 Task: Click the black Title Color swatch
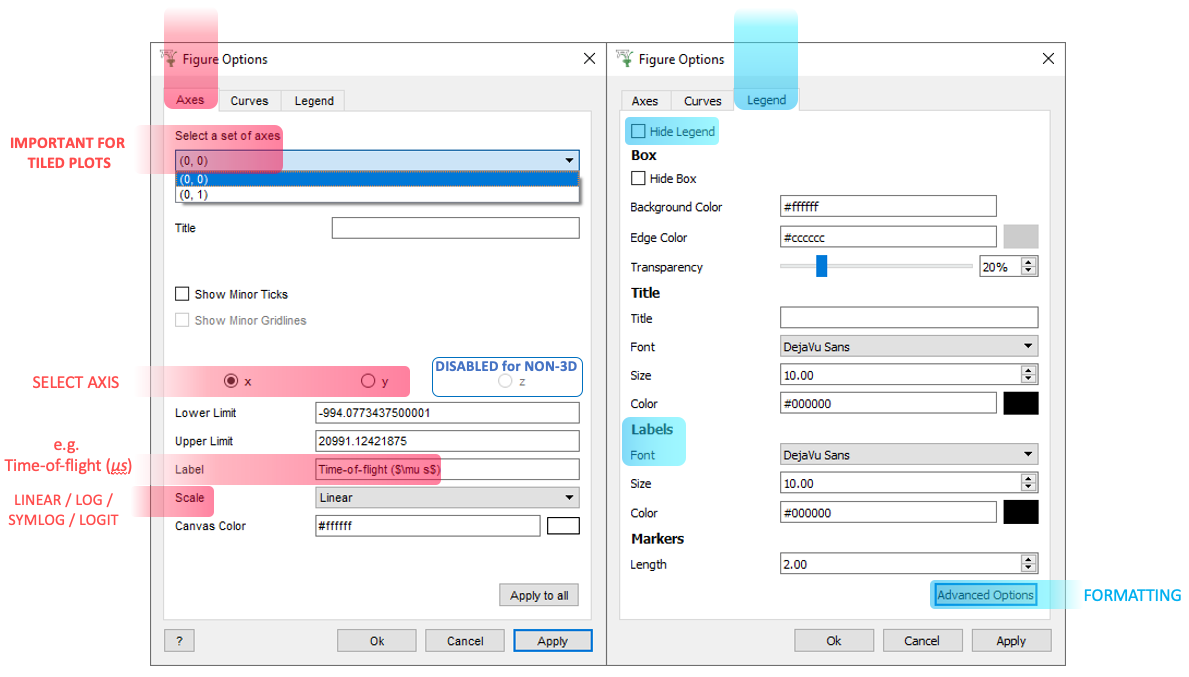coord(1022,403)
